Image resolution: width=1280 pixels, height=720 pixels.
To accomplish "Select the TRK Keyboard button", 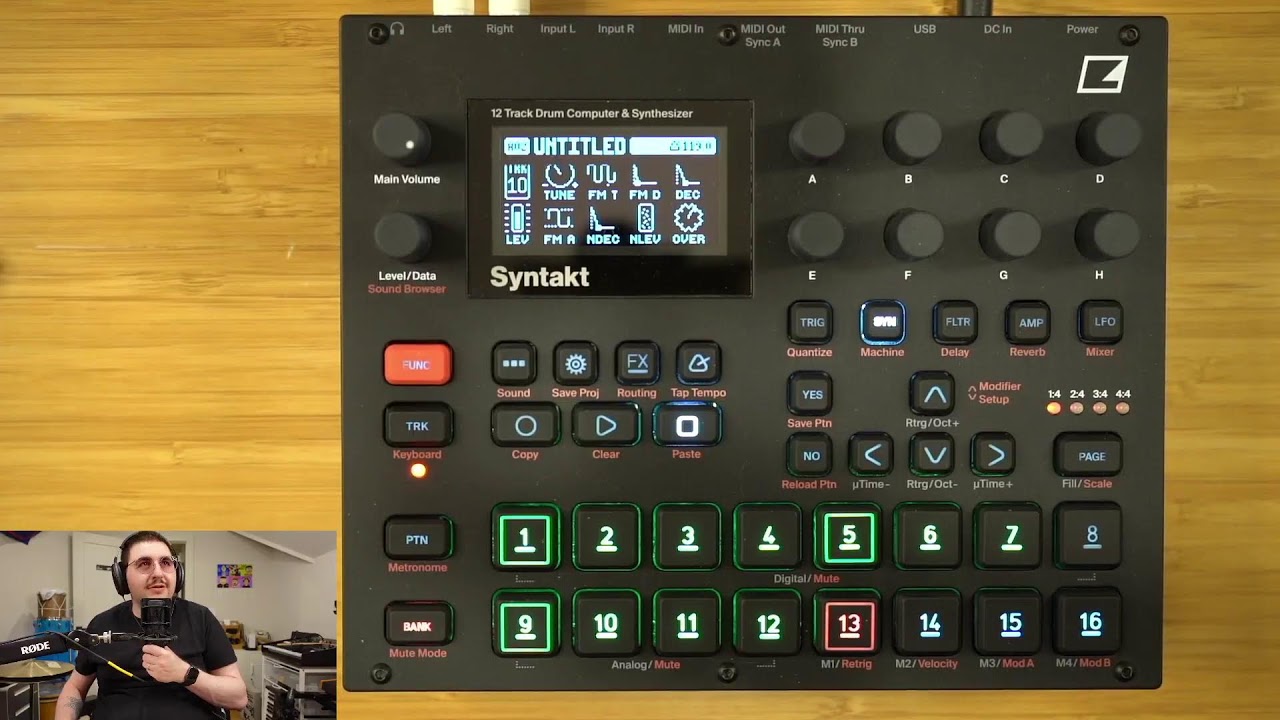I will tap(417, 427).
